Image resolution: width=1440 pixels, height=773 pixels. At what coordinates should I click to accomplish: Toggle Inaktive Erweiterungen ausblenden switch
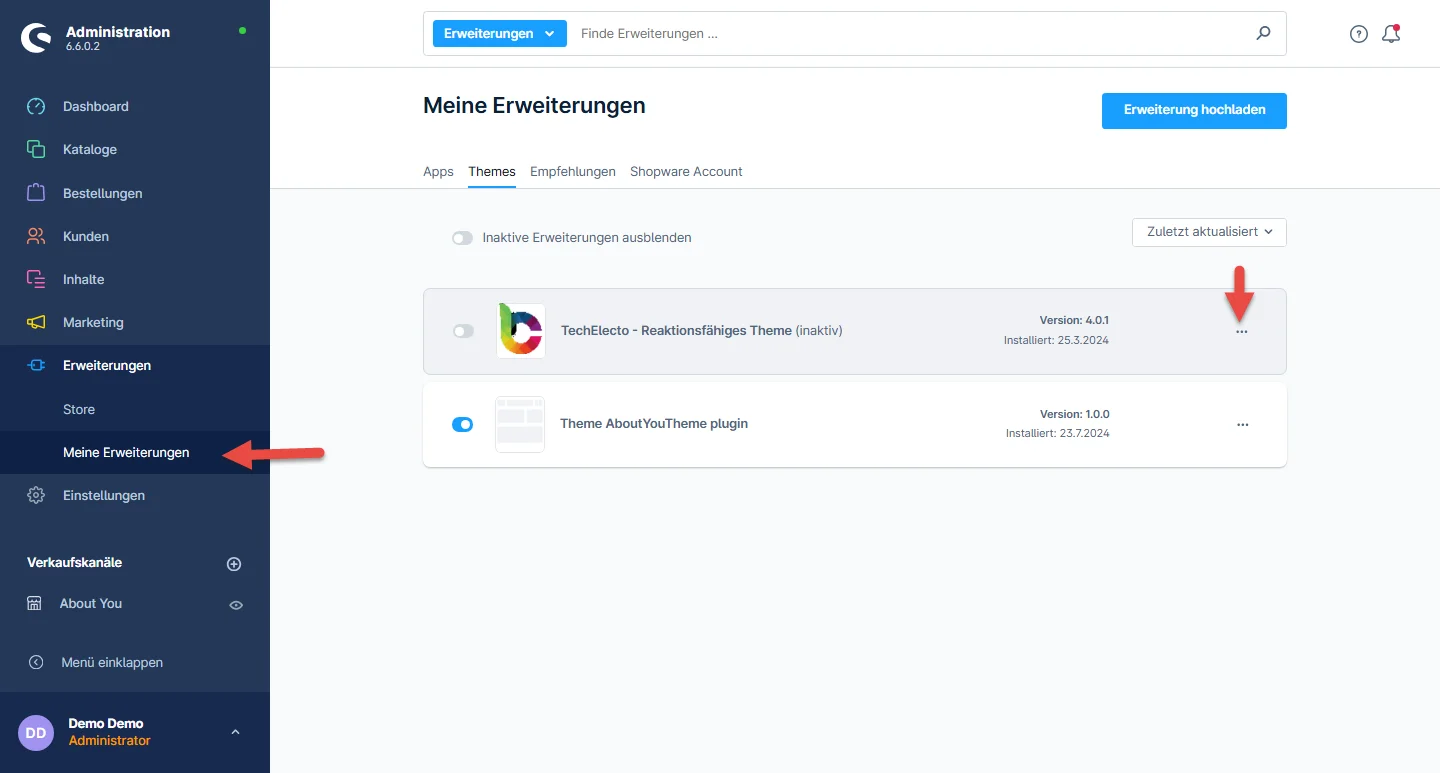point(462,238)
